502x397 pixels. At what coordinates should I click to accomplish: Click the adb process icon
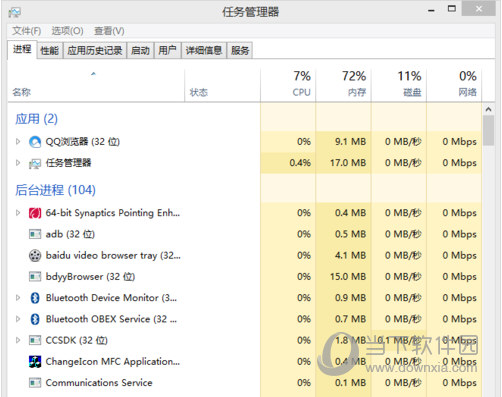pos(35,234)
